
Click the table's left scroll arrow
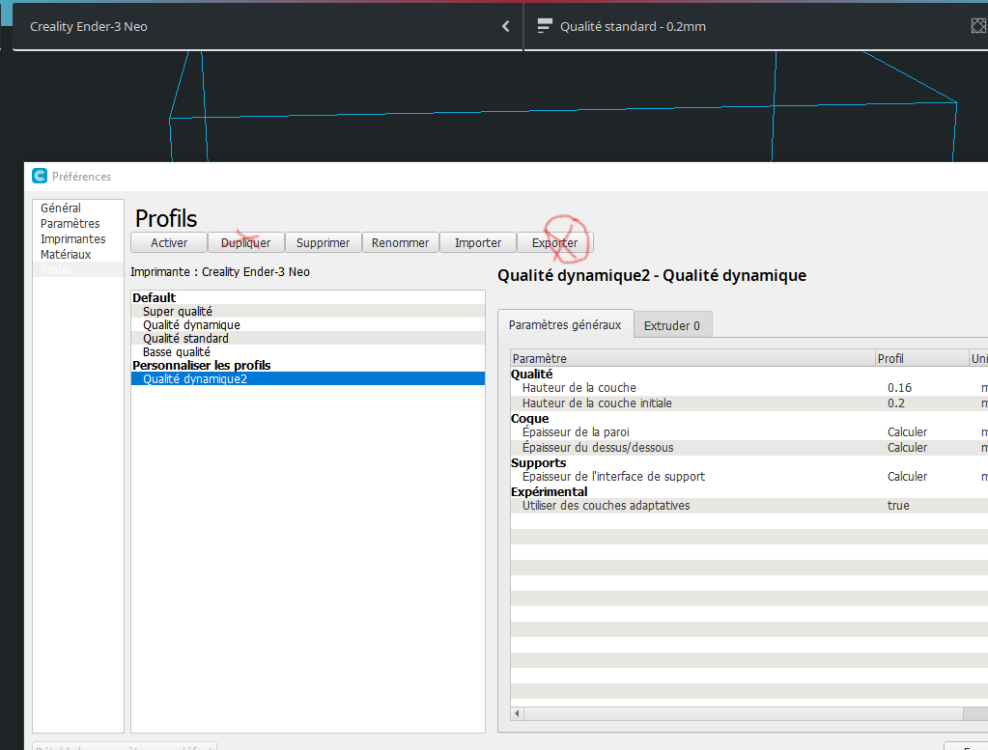517,713
